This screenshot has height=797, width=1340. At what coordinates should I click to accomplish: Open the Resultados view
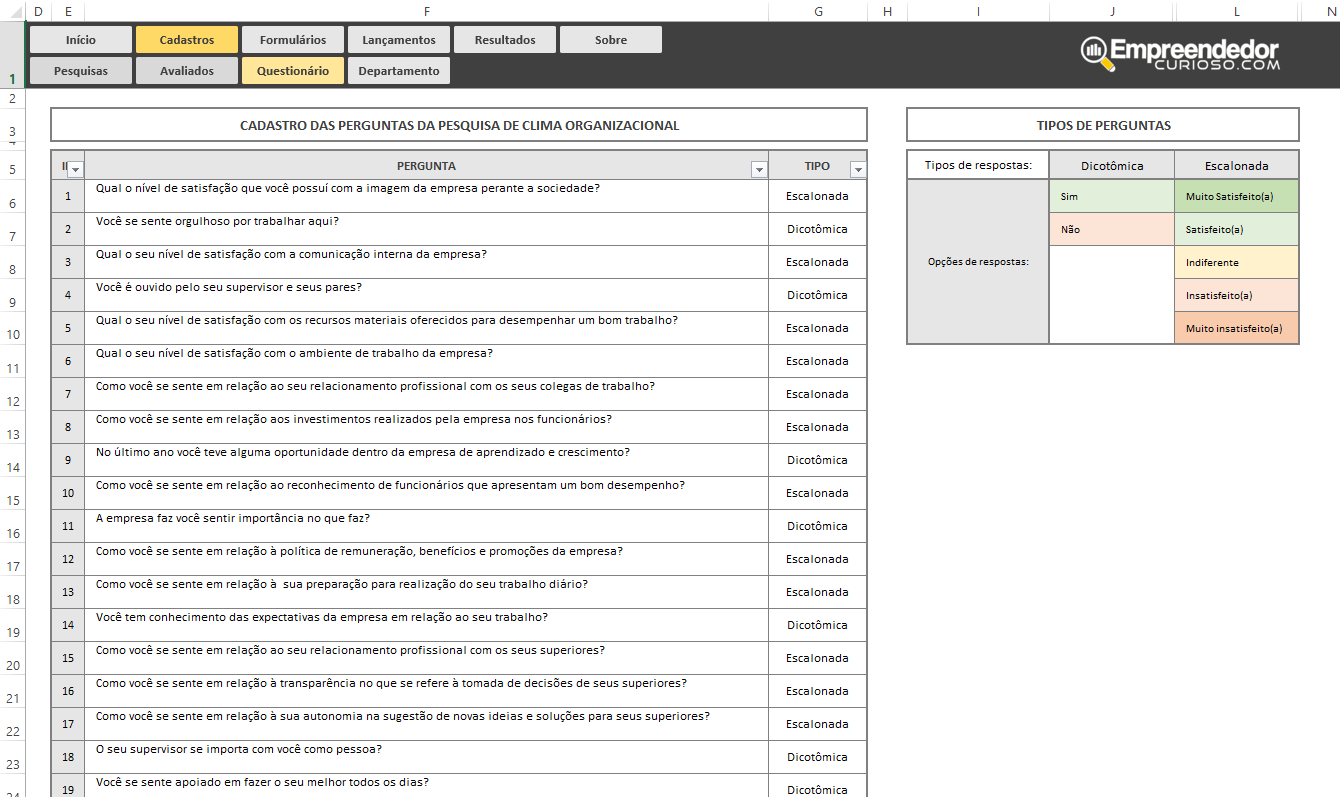click(x=505, y=39)
